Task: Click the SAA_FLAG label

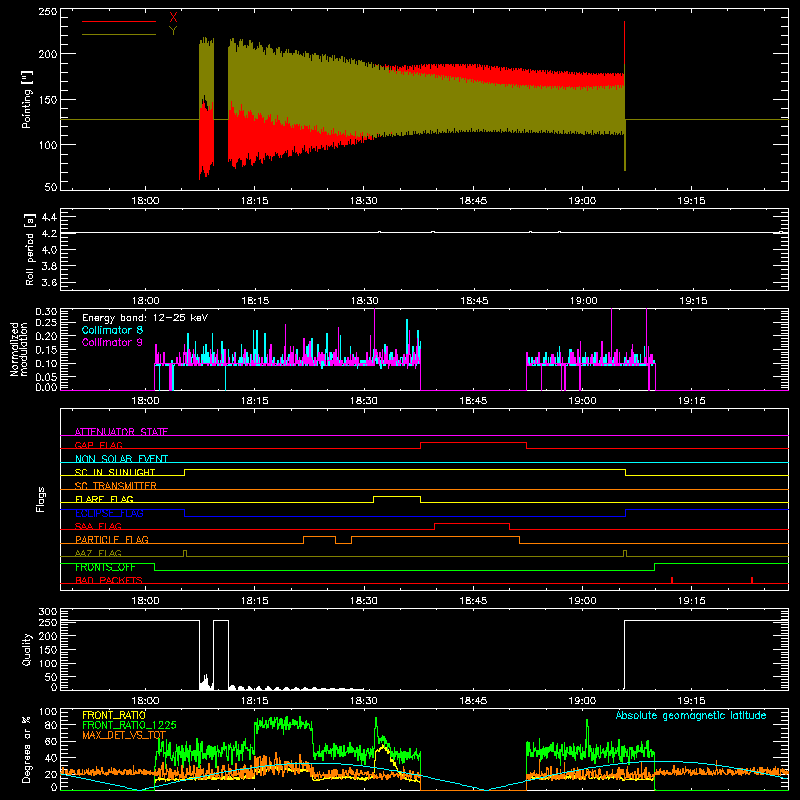Action: [98, 526]
